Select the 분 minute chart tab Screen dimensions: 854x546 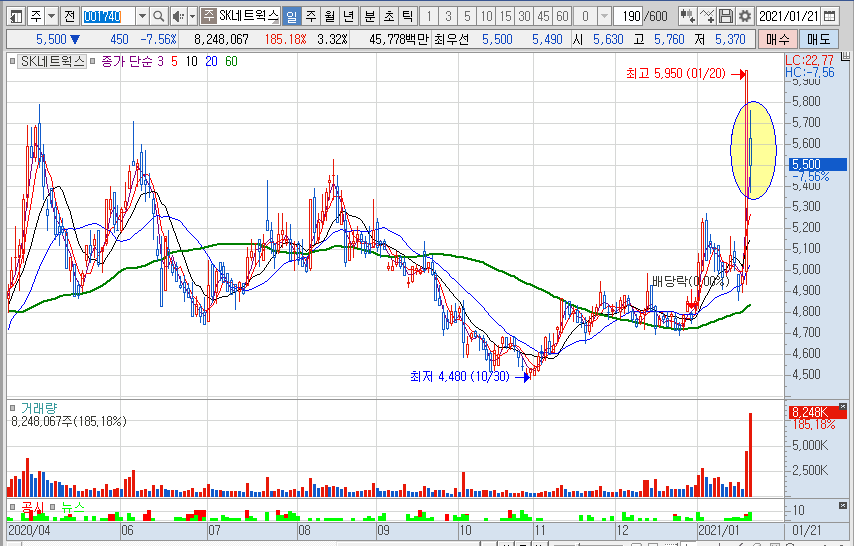click(x=369, y=17)
